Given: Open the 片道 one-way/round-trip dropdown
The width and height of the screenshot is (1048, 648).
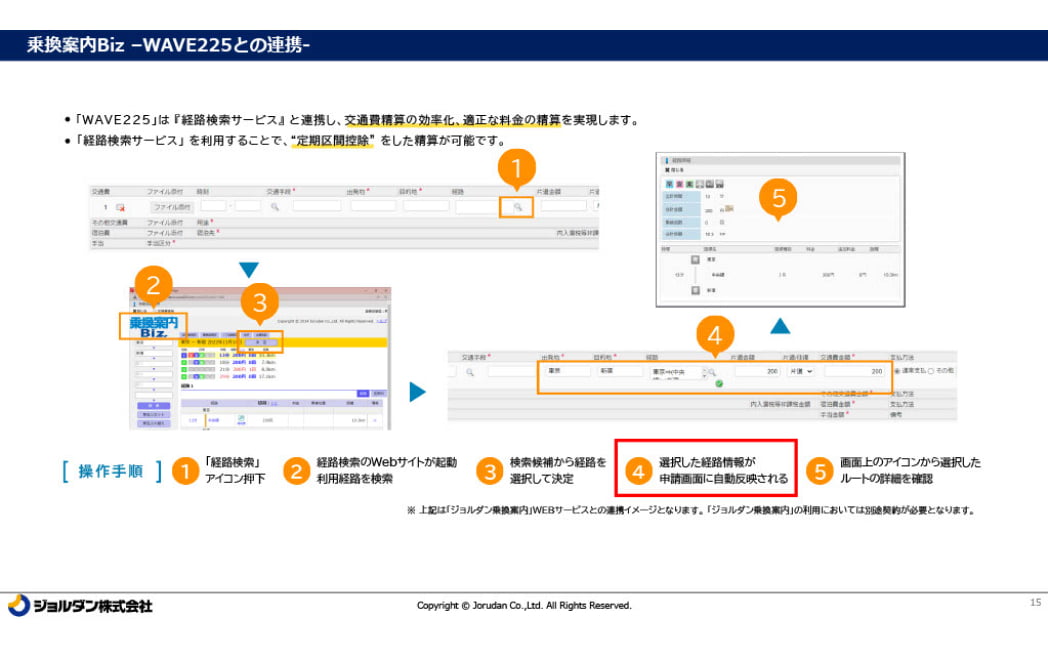Looking at the screenshot, I should (x=801, y=371).
